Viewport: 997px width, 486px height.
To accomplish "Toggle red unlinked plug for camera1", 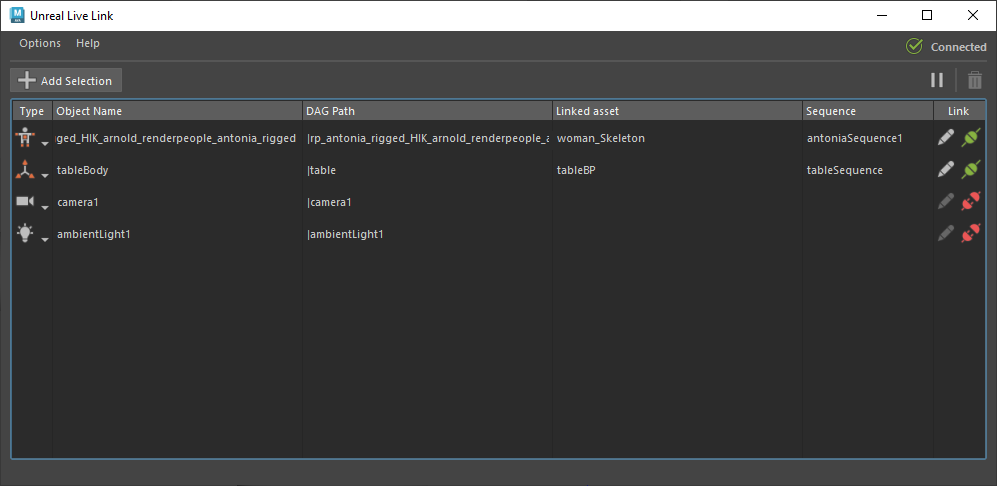I will point(970,202).
